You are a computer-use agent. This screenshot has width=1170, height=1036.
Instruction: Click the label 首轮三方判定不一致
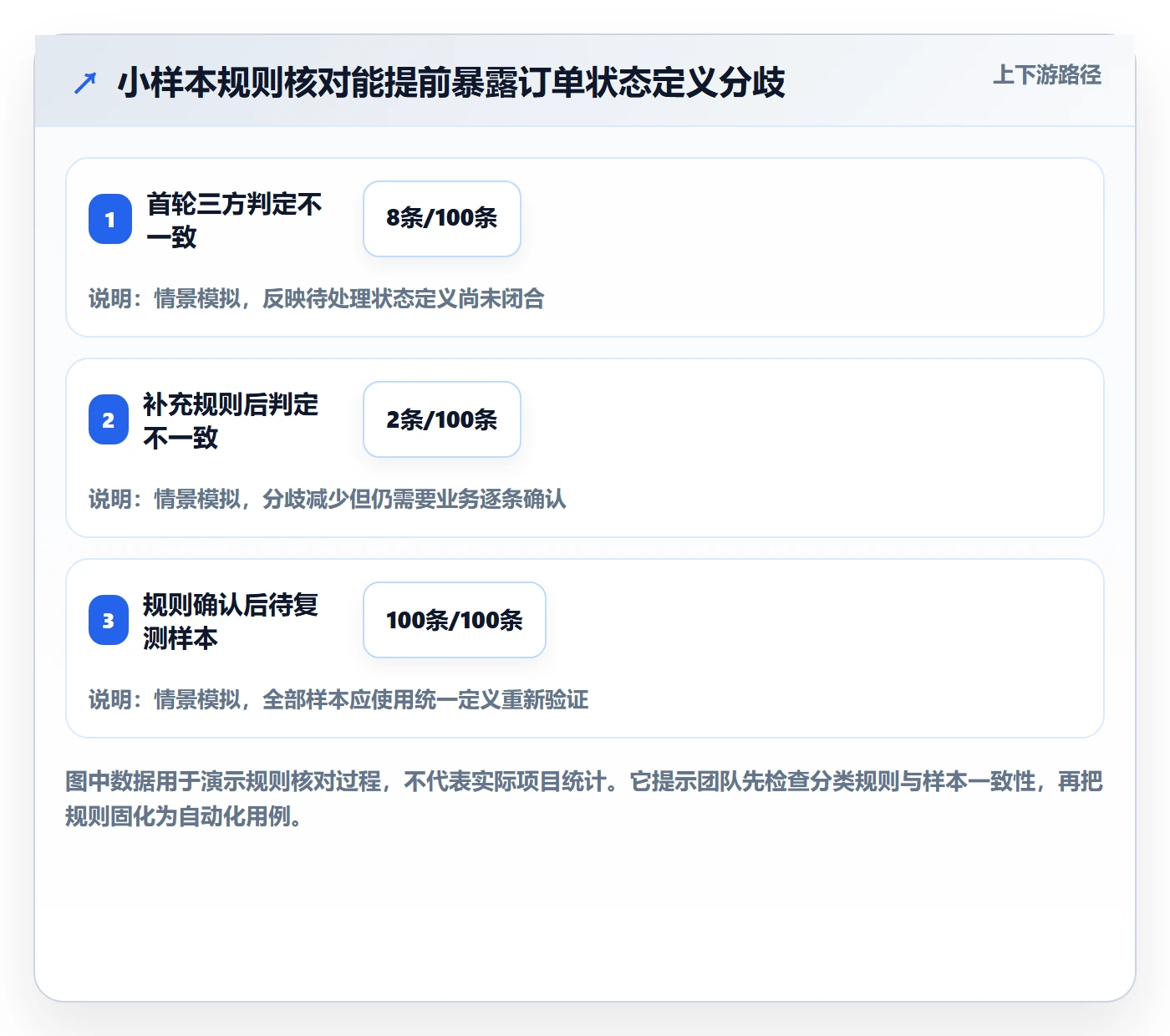point(235,220)
